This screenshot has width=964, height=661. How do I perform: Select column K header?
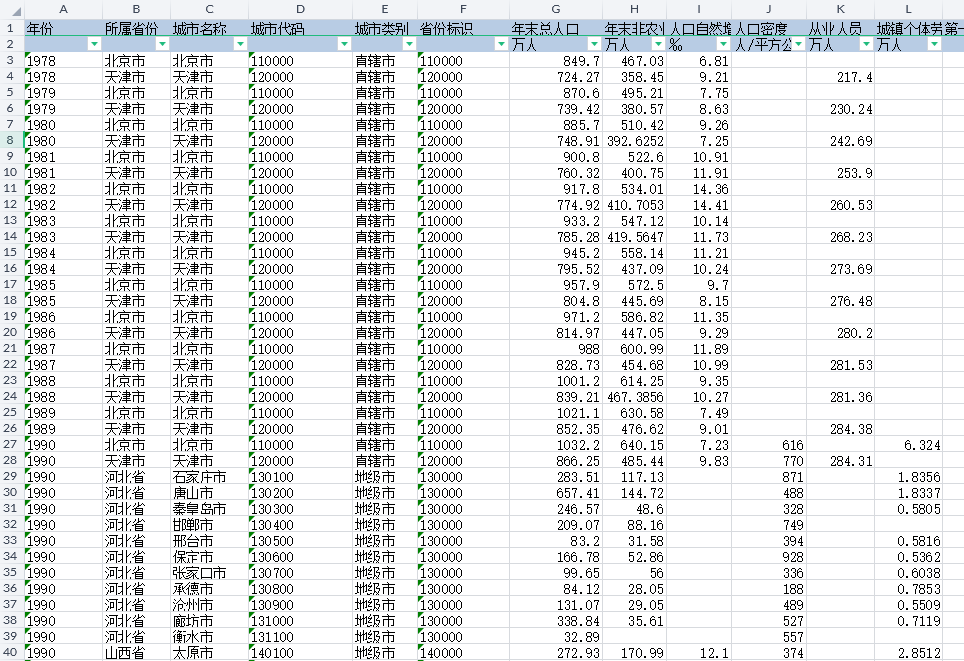pyautogui.click(x=840, y=9)
